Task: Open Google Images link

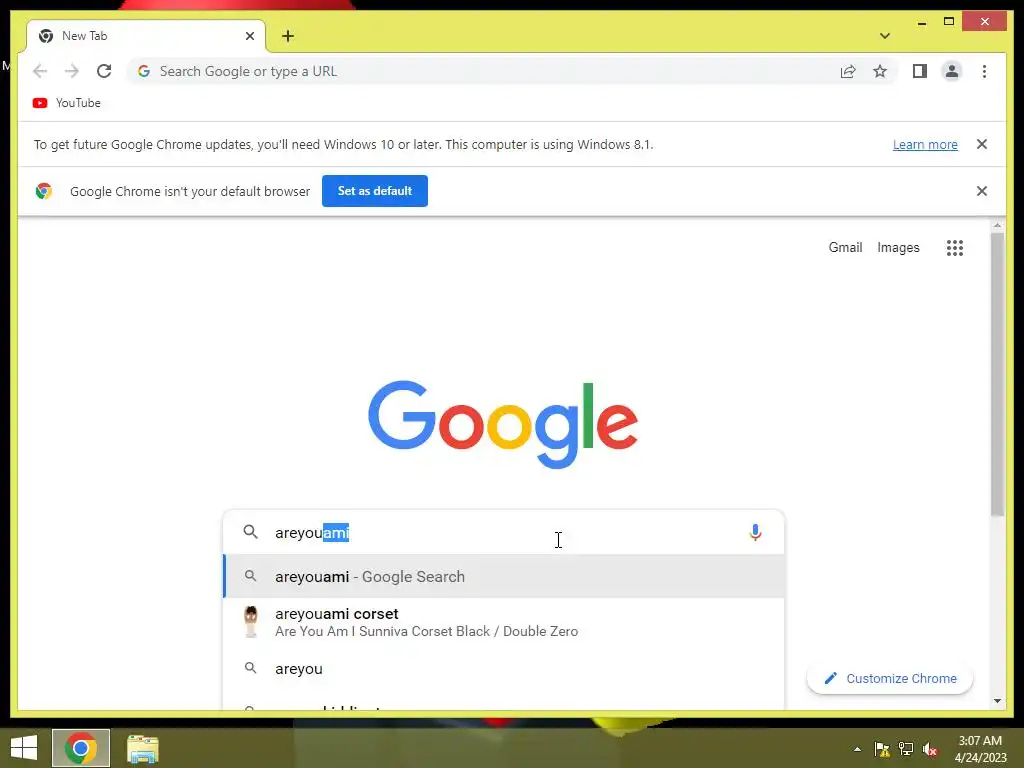Action: point(898,248)
